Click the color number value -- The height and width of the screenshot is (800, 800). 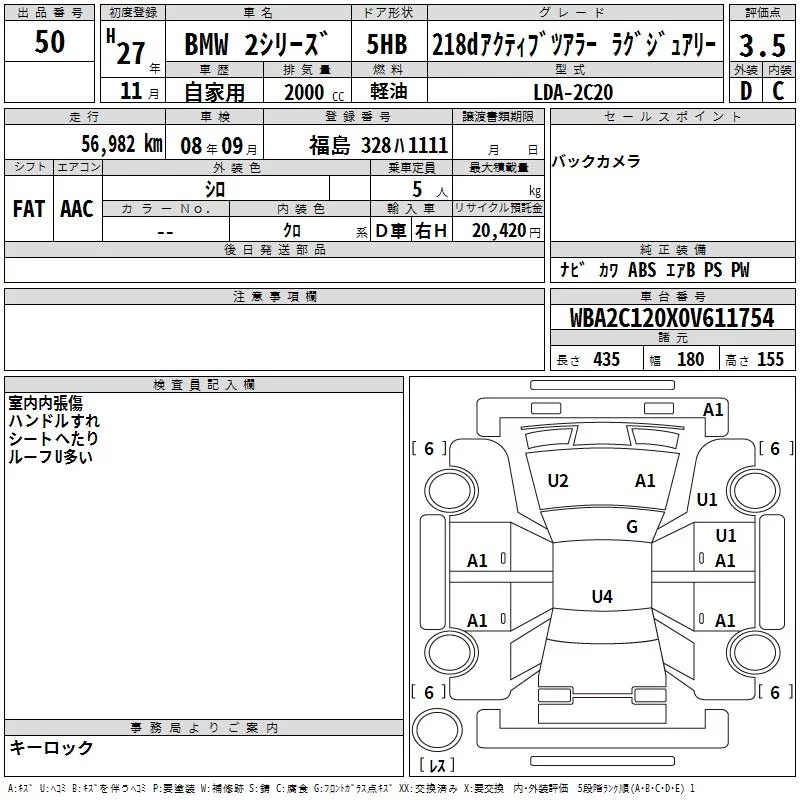coord(165,232)
